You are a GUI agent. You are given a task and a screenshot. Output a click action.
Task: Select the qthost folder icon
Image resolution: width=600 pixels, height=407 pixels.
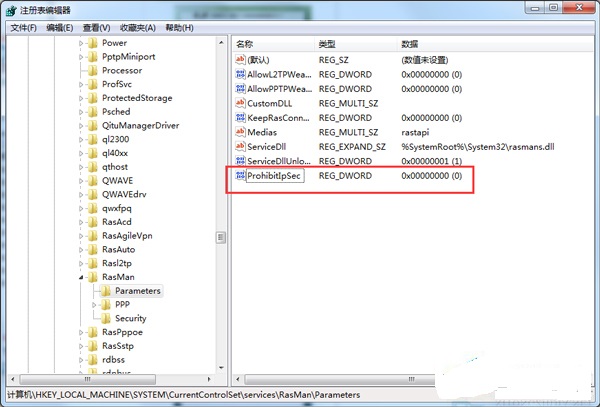click(93, 167)
